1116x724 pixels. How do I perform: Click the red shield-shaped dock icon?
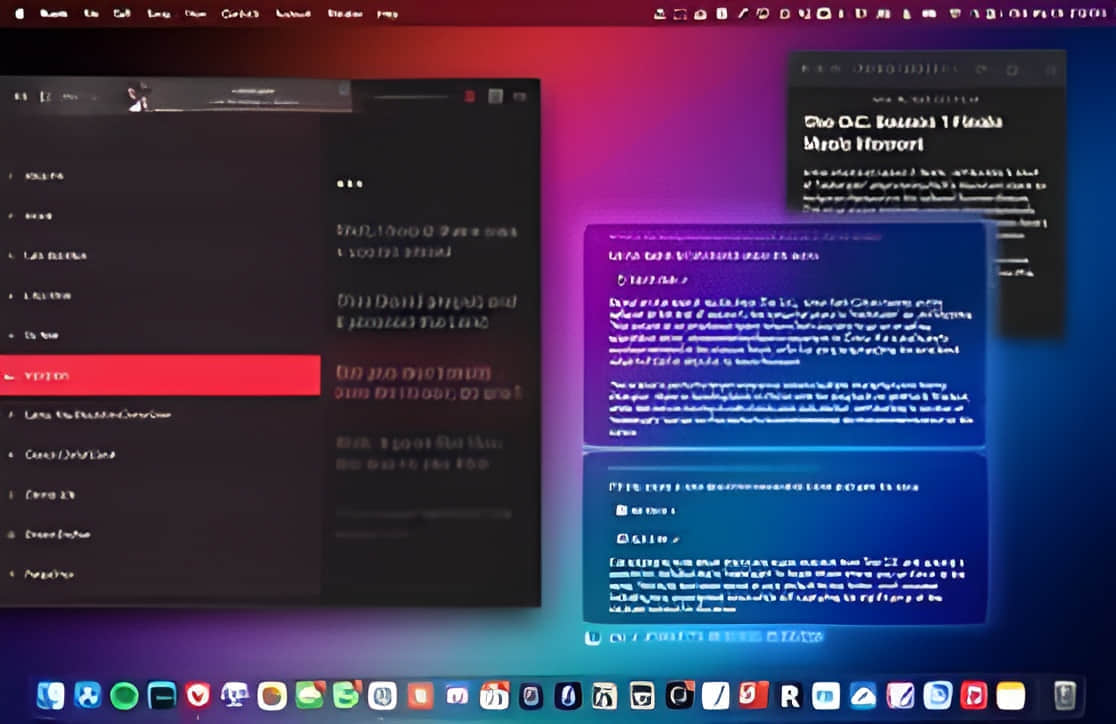198,695
